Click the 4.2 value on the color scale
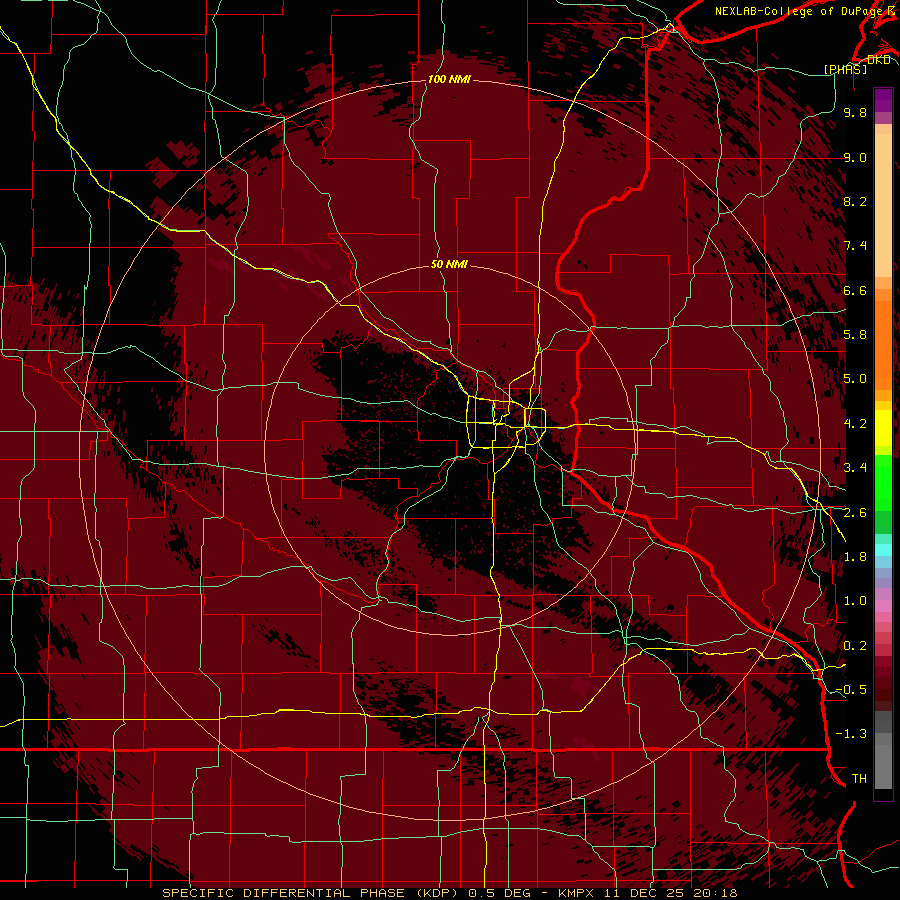This screenshot has width=900, height=900. pyautogui.click(x=855, y=424)
